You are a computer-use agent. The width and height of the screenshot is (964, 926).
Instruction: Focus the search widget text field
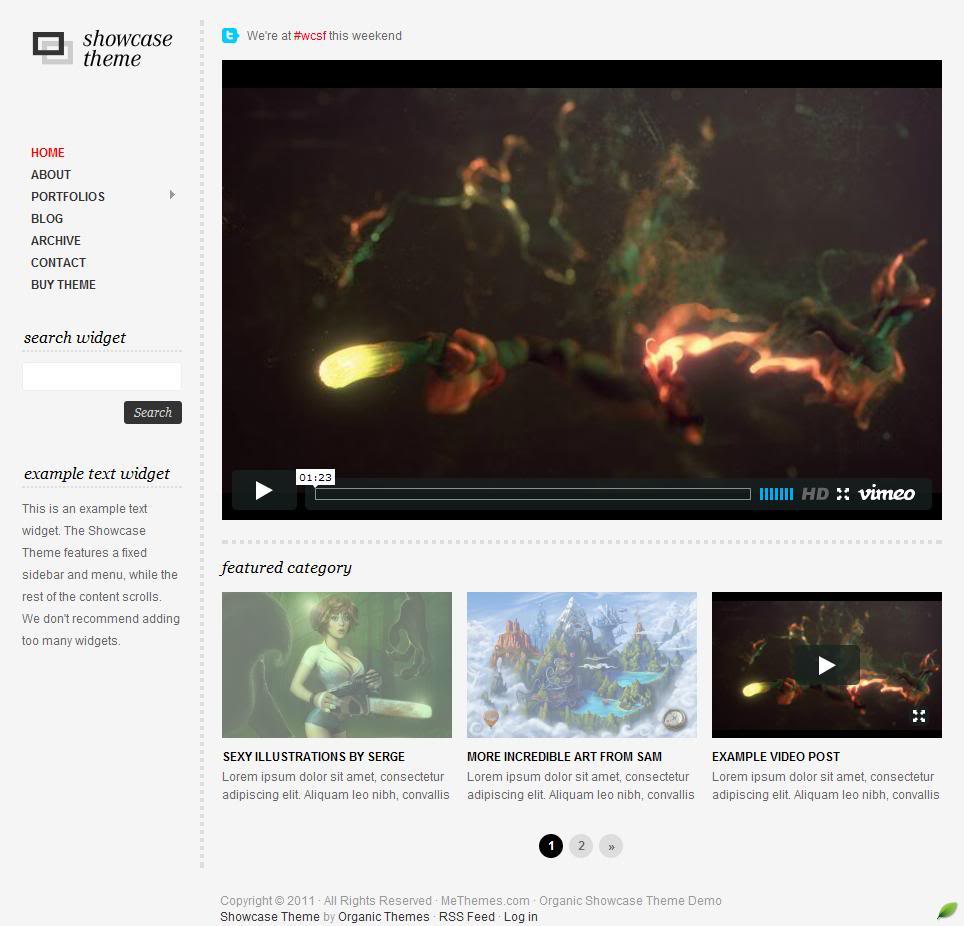tap(102, 376)
